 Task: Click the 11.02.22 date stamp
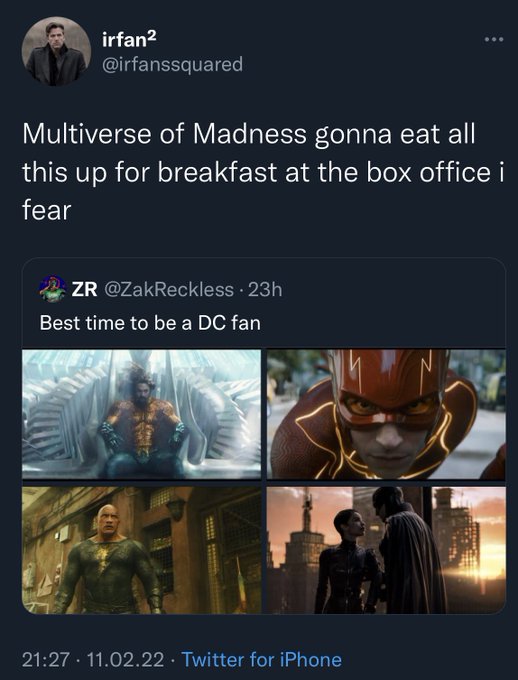coord(125,660)
